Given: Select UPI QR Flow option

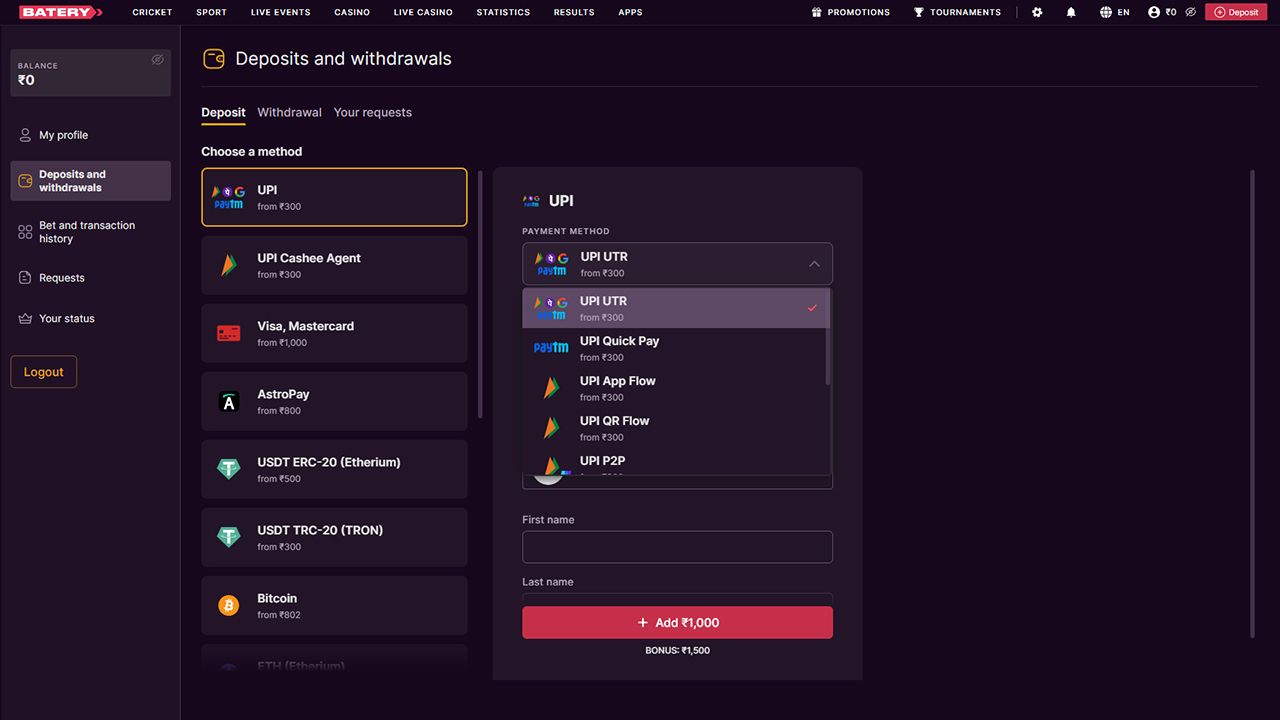Looking at the screenshot, I should (x=675, y=428).
